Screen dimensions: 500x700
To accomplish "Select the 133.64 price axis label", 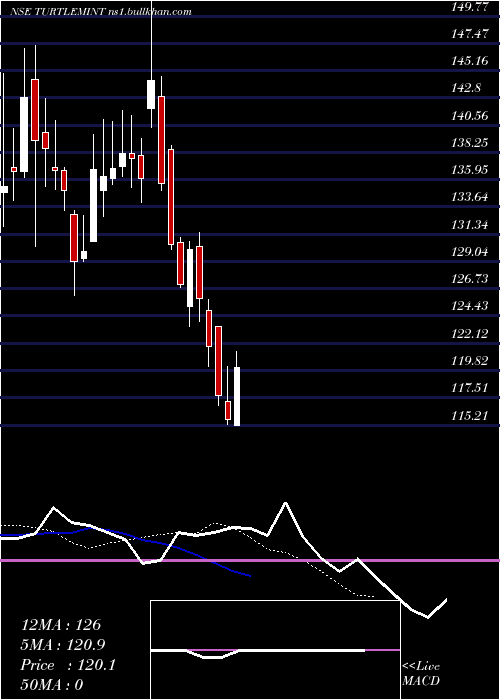I will pos(469,197).
